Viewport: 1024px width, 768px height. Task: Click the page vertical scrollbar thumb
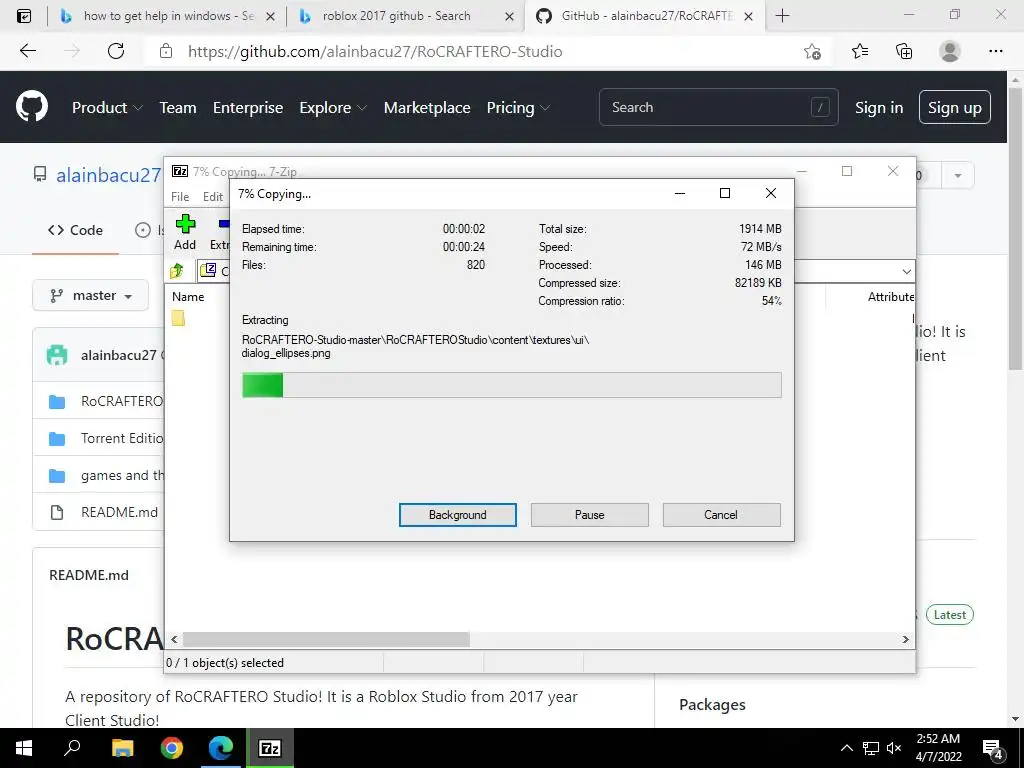pyautogui.click(x=1015, y=228)
